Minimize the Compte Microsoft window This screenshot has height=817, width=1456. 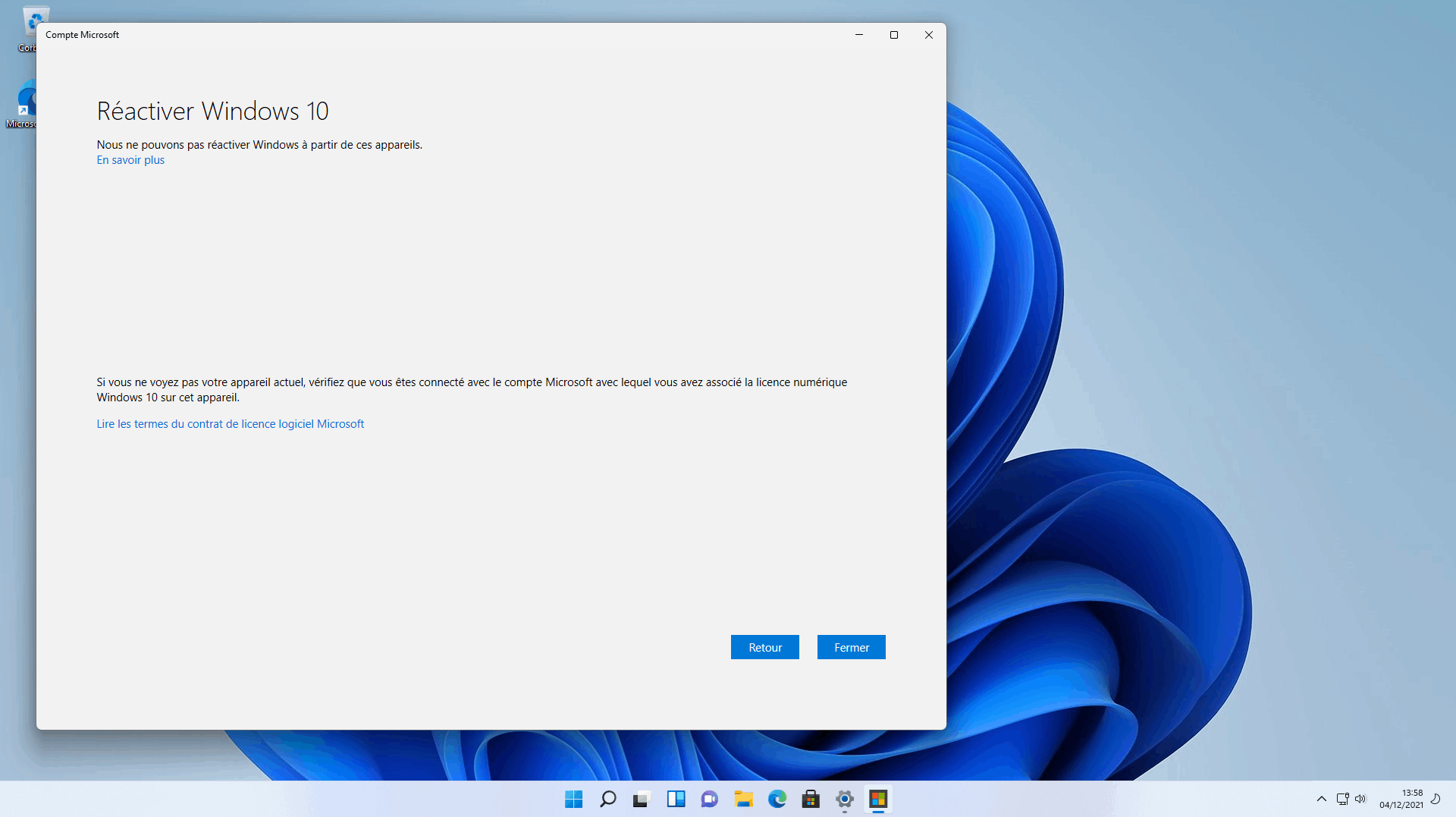859,35
